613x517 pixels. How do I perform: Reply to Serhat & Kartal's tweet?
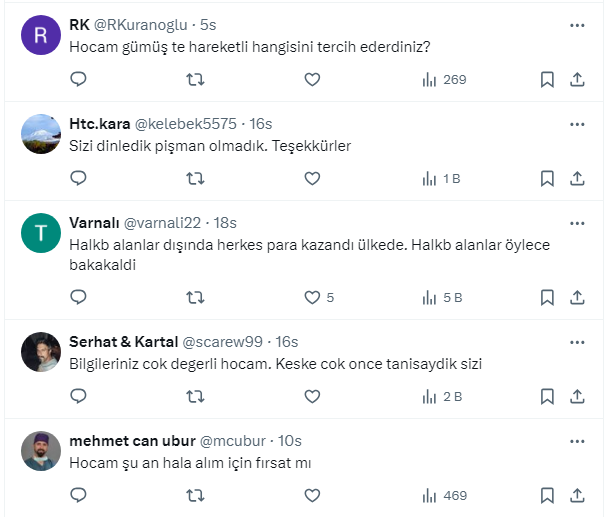click(79, 396)
